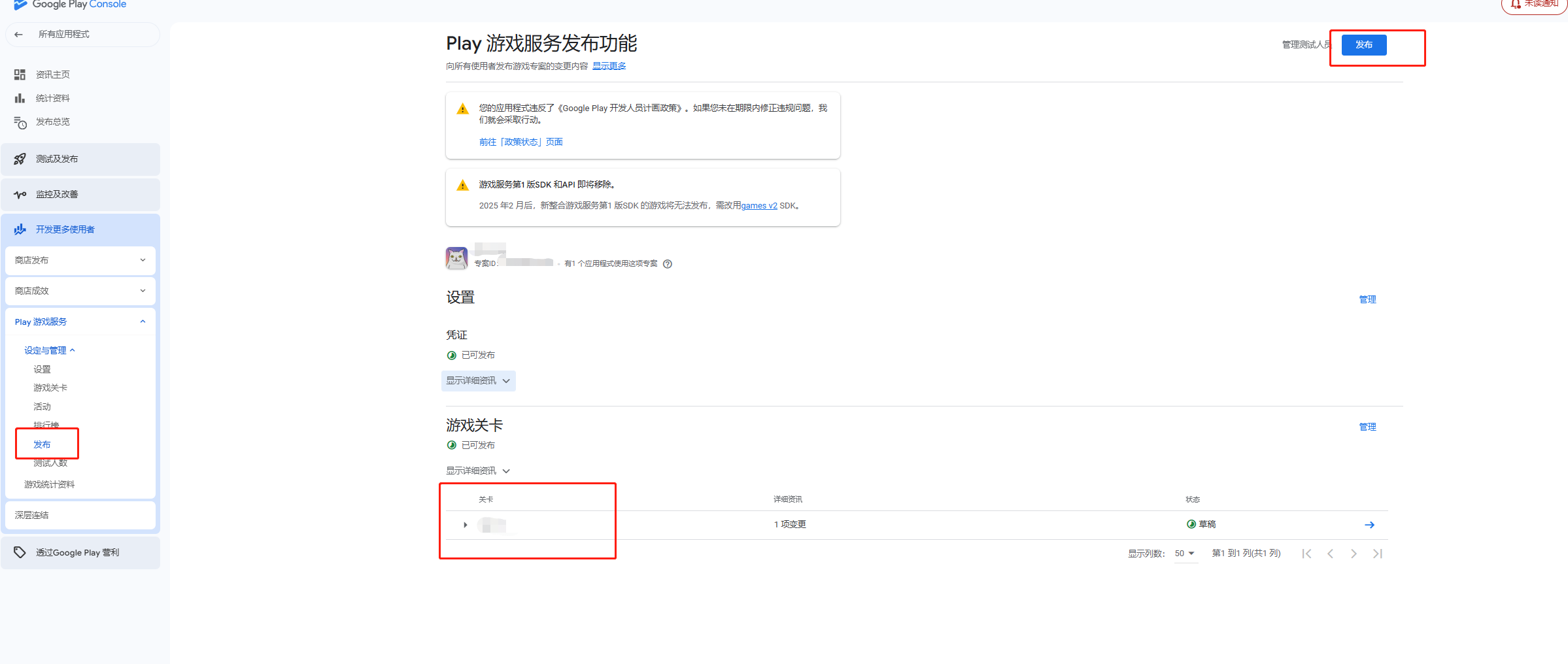
Task: Click the 管理测试人员 button
Action: 1306,45
